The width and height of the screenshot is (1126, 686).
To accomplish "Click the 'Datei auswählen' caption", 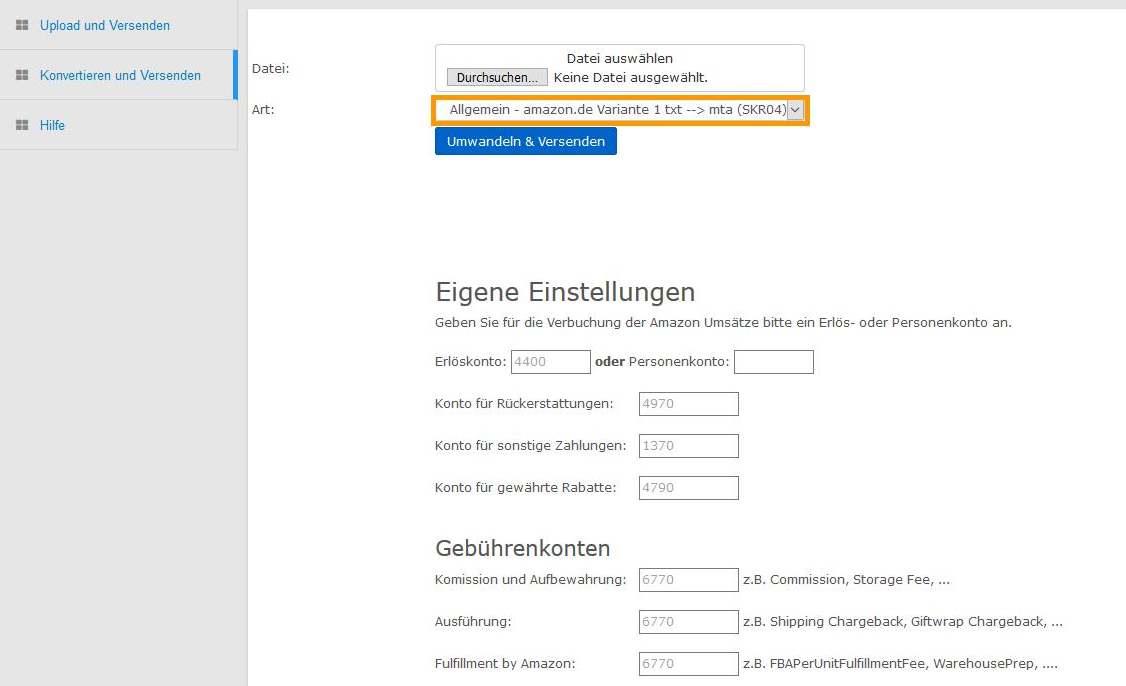I will pyautogui.click(x=620, y=58).
